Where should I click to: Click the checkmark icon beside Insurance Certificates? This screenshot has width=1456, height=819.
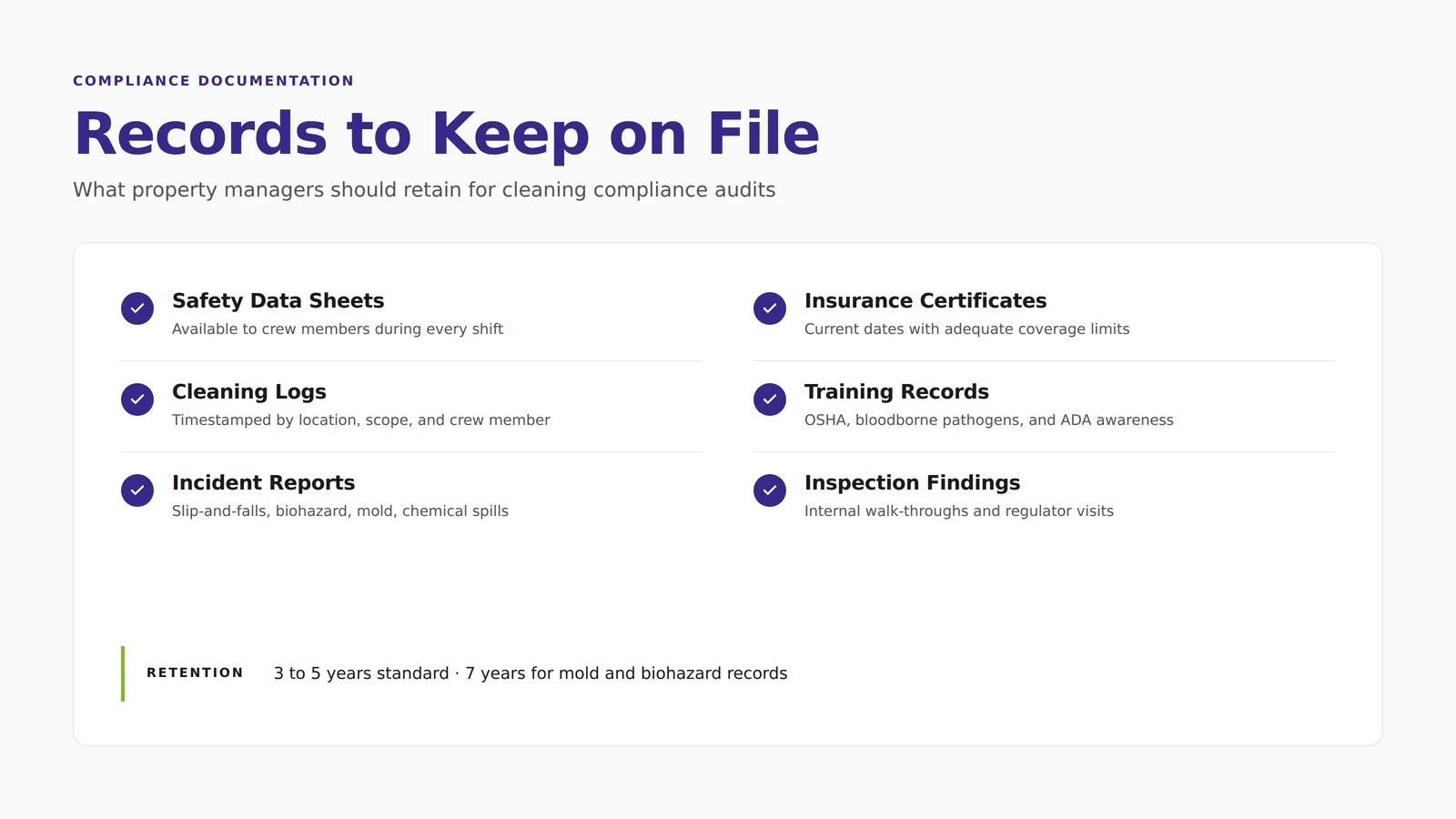[x=770, y=308]
